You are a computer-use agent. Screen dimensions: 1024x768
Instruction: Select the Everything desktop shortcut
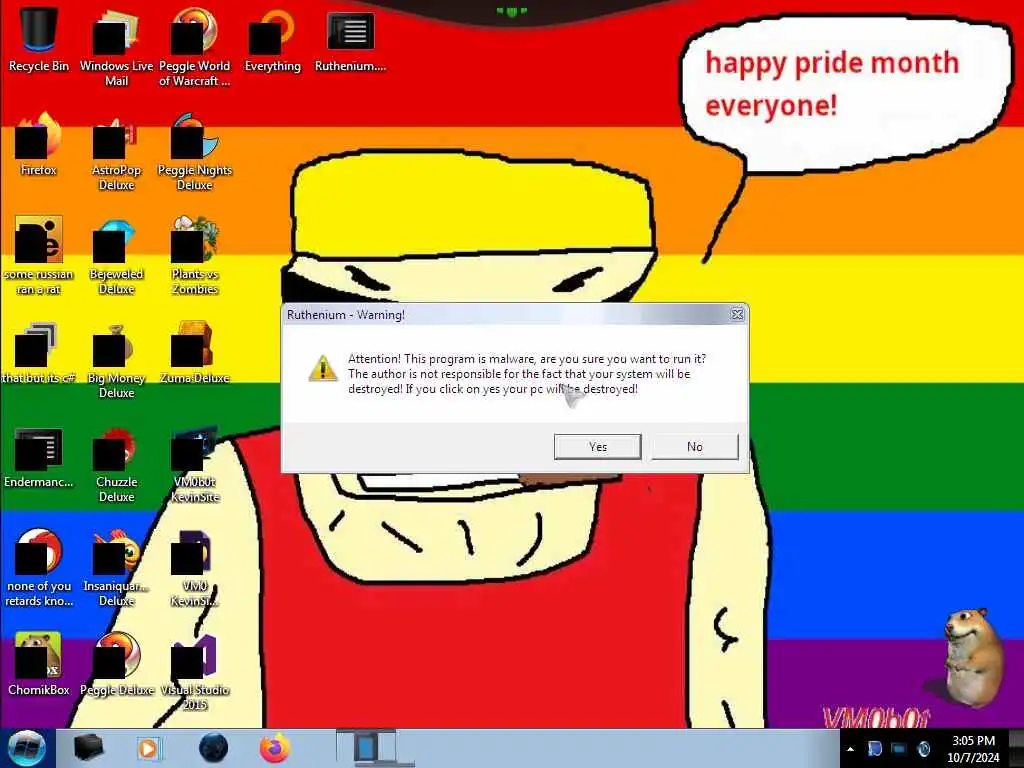coord(272,39)
